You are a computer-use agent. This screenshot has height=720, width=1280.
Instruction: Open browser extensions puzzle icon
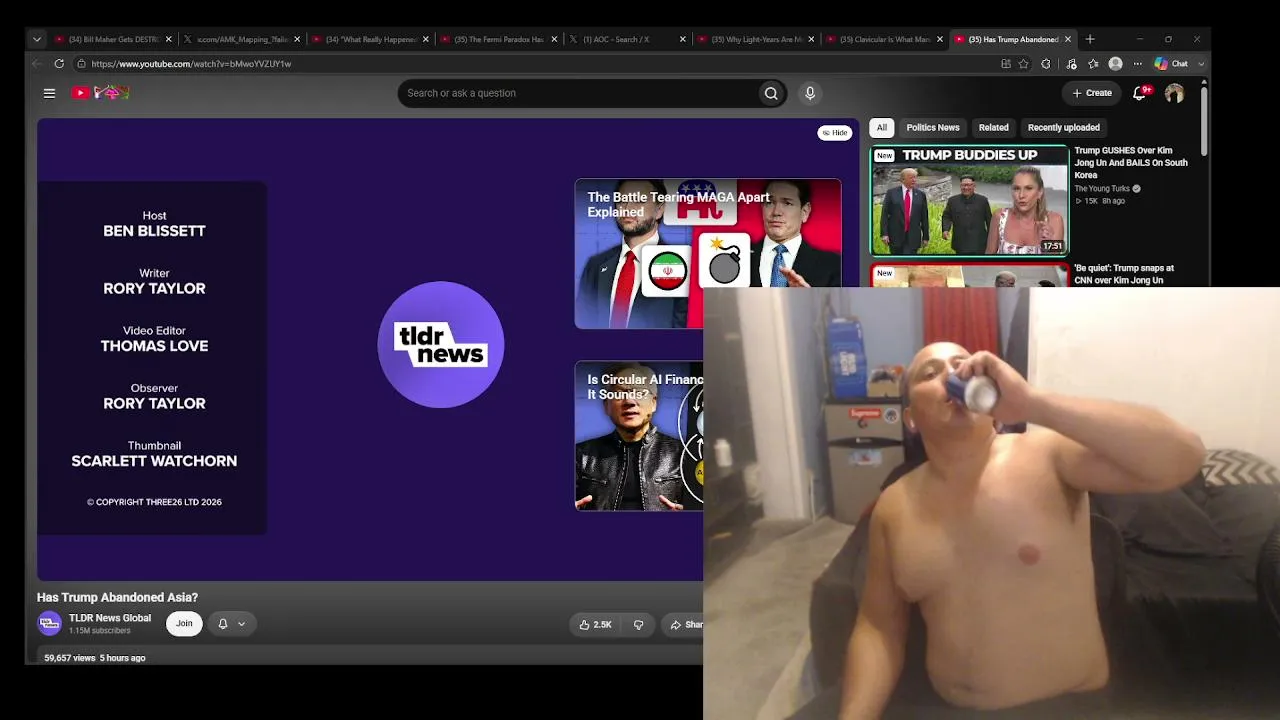tap(1046, 64)
